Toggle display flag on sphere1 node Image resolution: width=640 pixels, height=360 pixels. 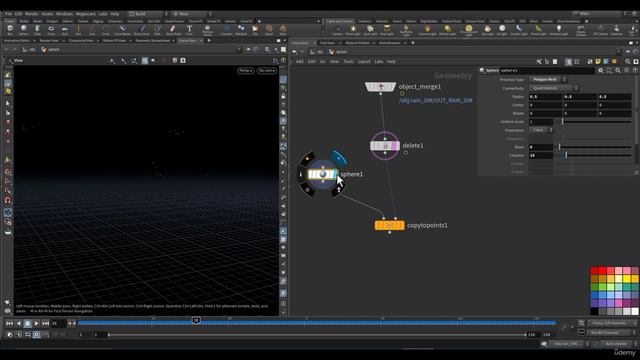[334, 175]
